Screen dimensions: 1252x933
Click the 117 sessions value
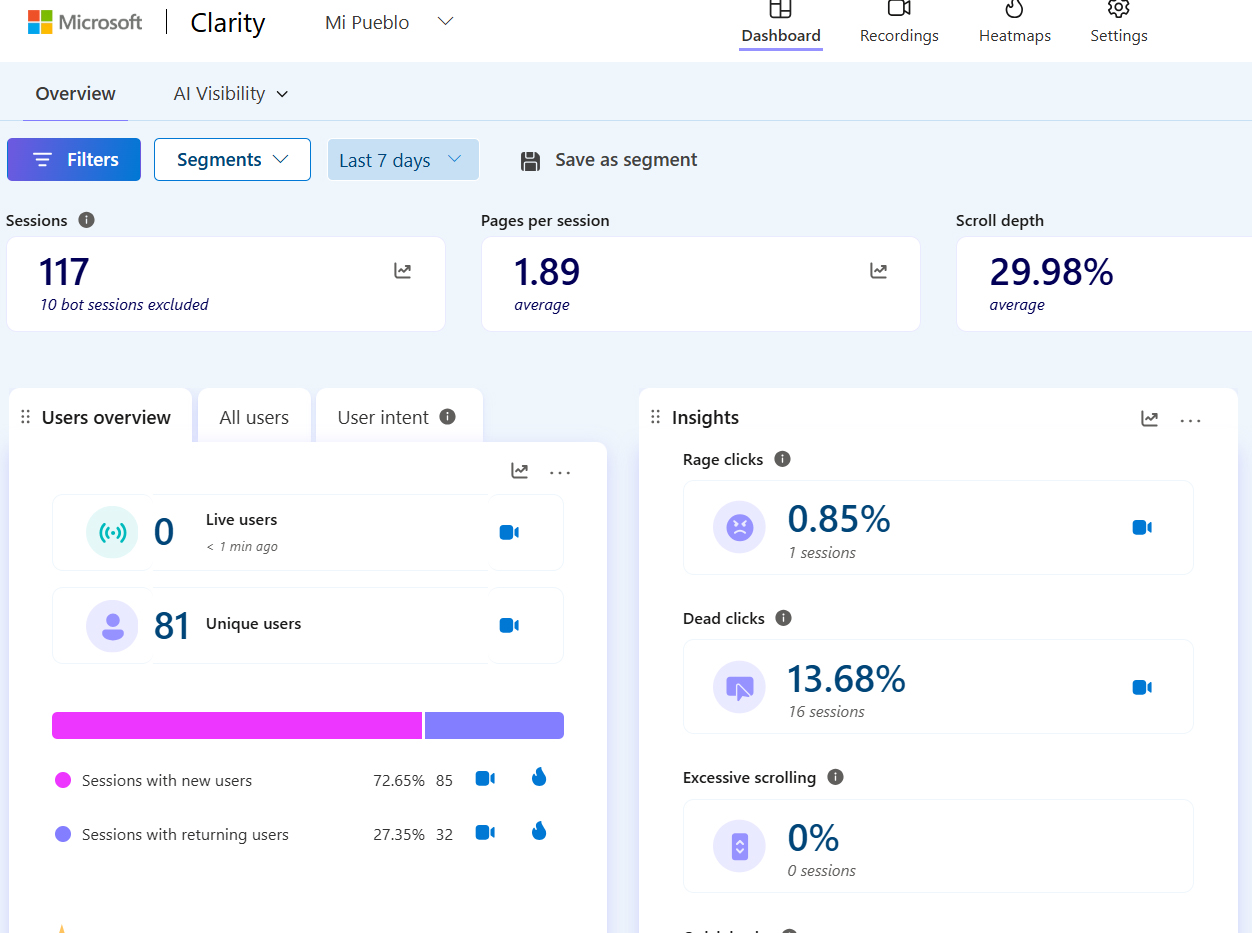[x=64, y=271]
